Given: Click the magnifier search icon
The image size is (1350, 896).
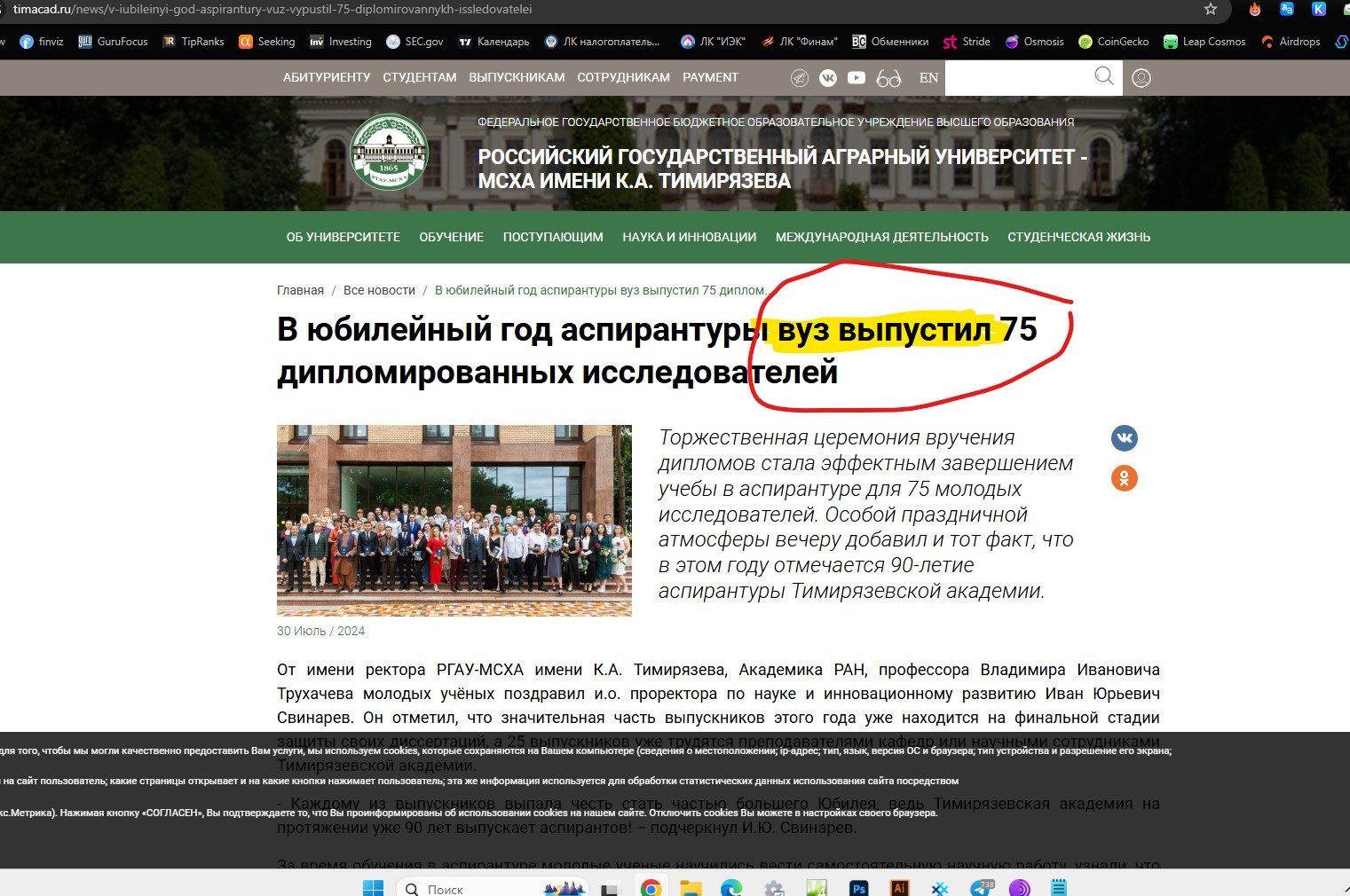Looking at the screenshot, I should pos(1104,76).
